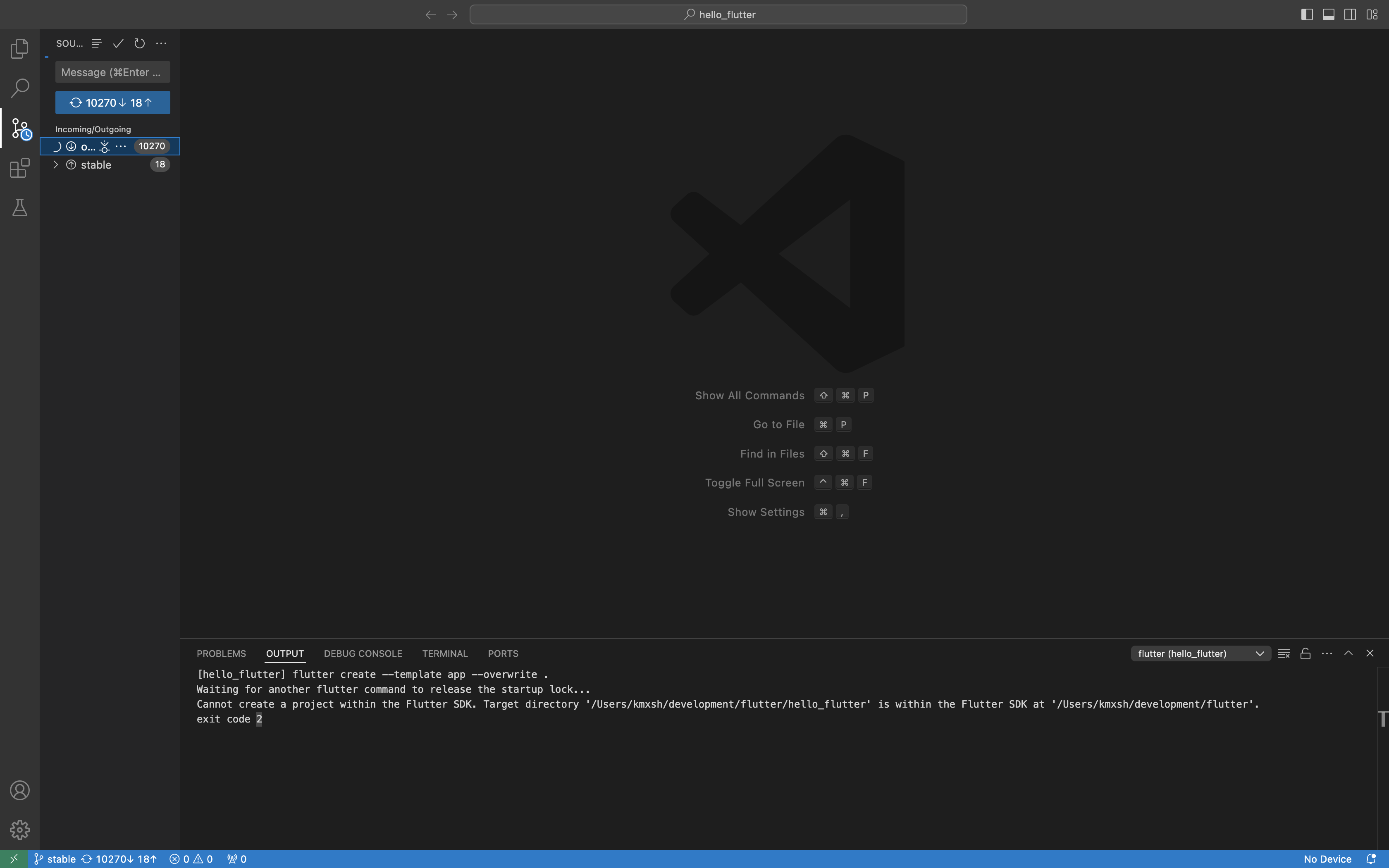This screenshot has width=1389, height=868.
Task: Select the Source Control activity bar icon
Action: point(21,129)
